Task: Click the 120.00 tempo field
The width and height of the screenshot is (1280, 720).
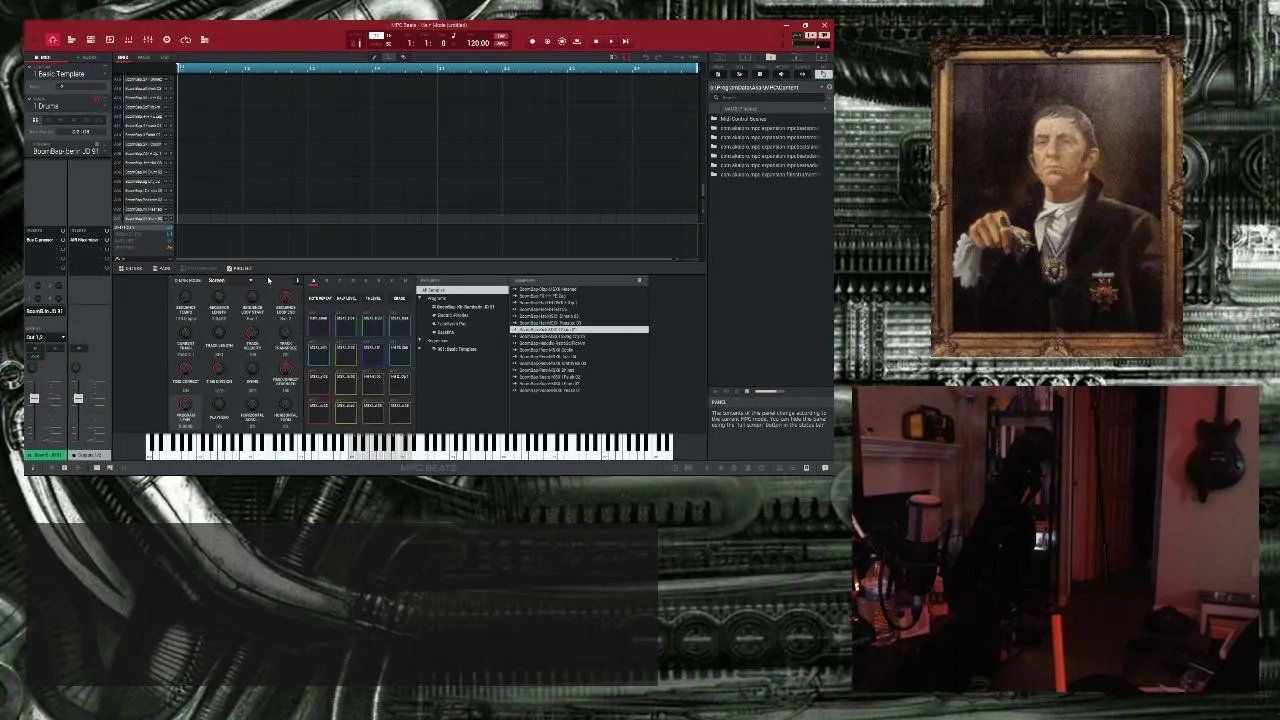Action: (478, 43)
